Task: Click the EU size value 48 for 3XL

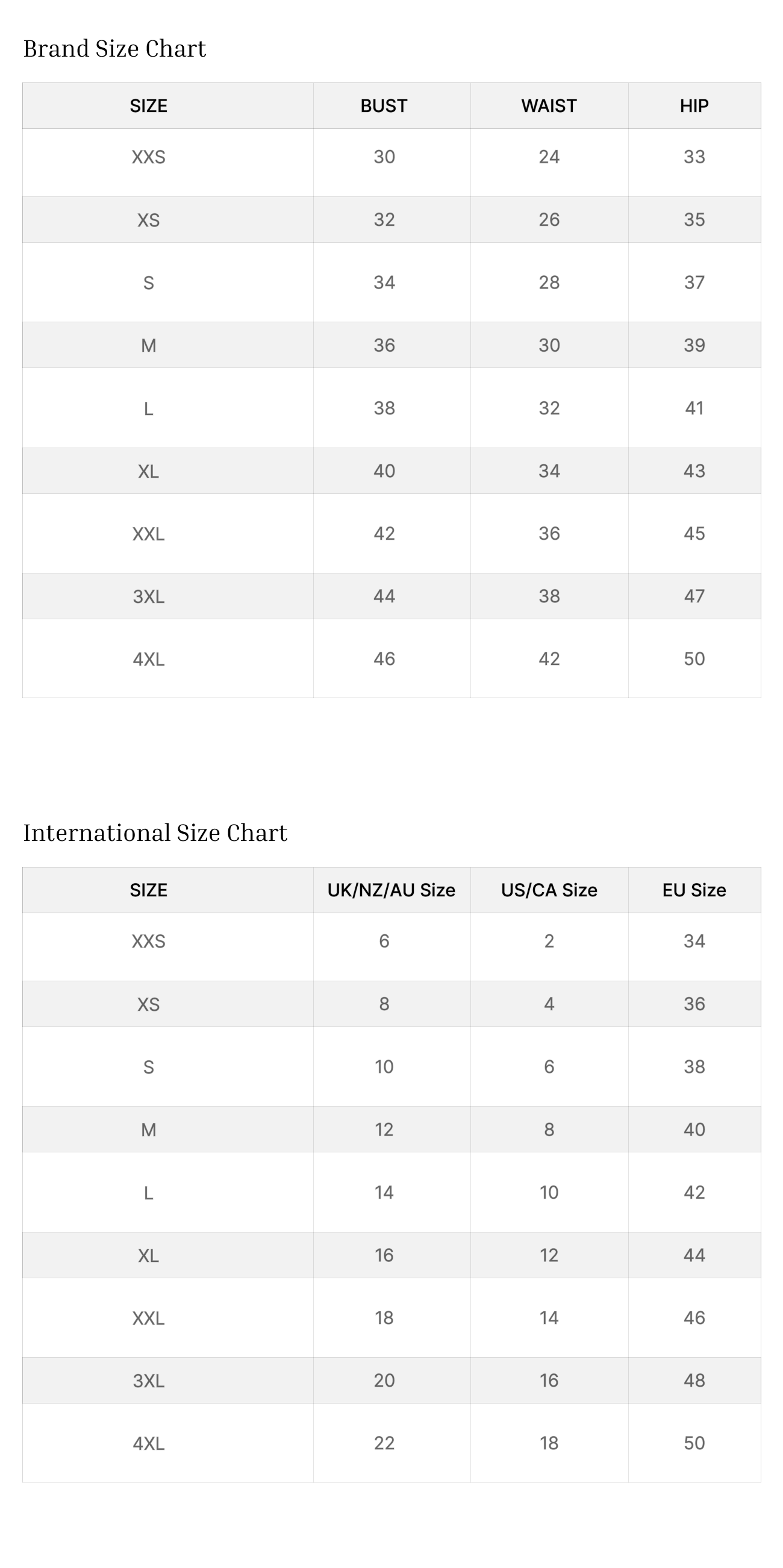Action: tap(694, 1380)
